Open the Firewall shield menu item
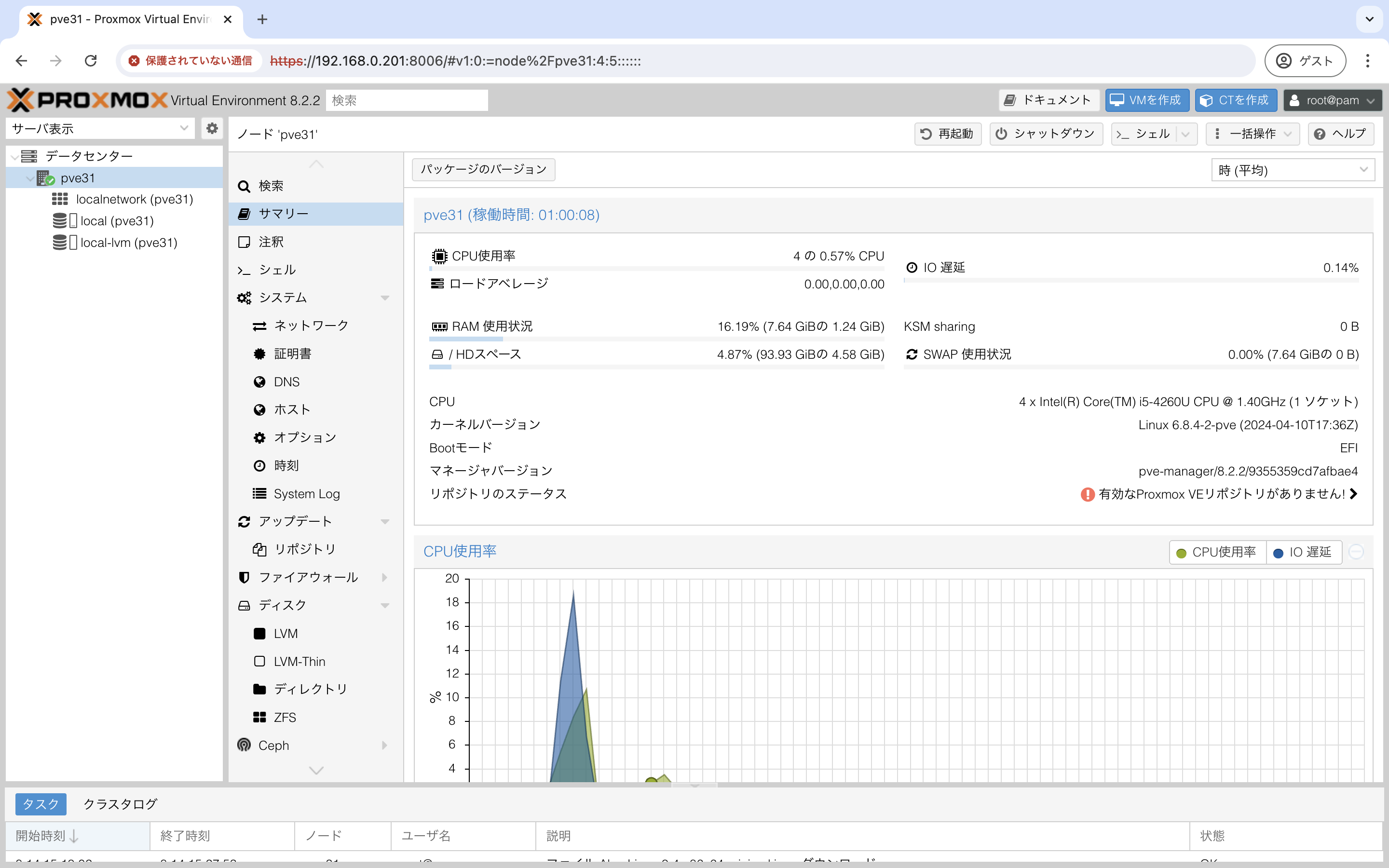 click(308, 577)
